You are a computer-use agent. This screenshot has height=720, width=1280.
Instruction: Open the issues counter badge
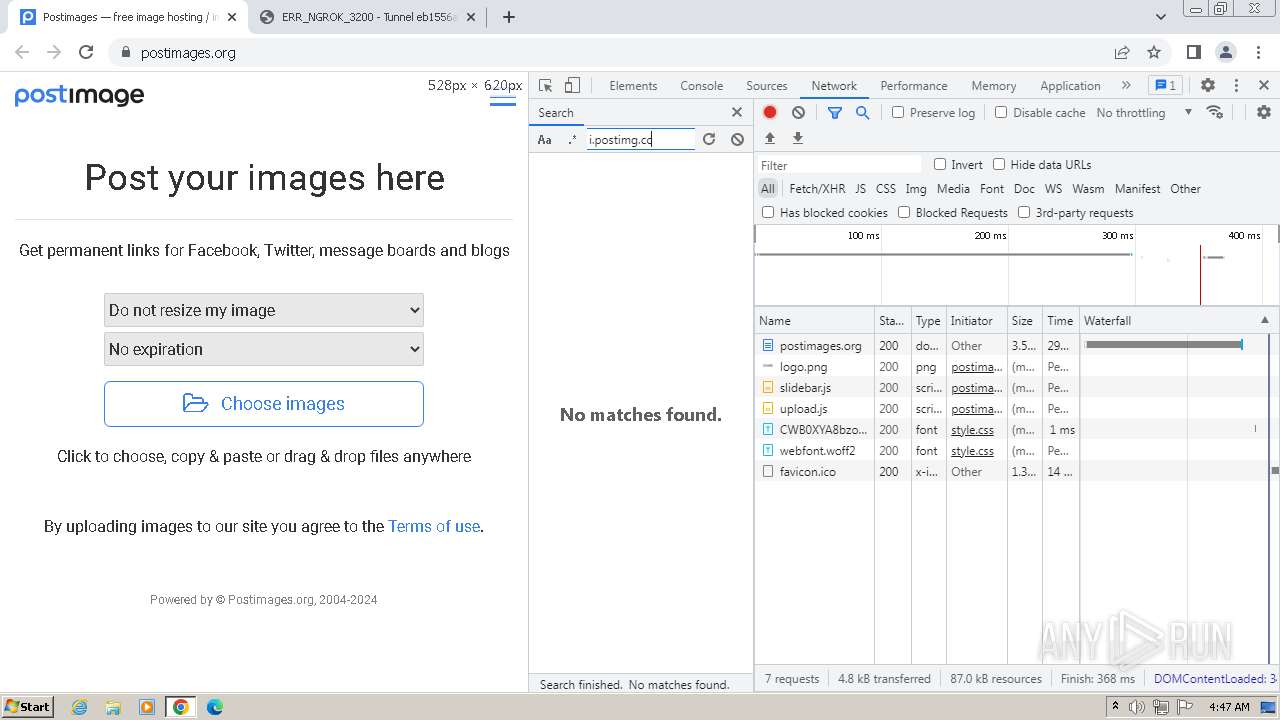[x=1164, y=86]
